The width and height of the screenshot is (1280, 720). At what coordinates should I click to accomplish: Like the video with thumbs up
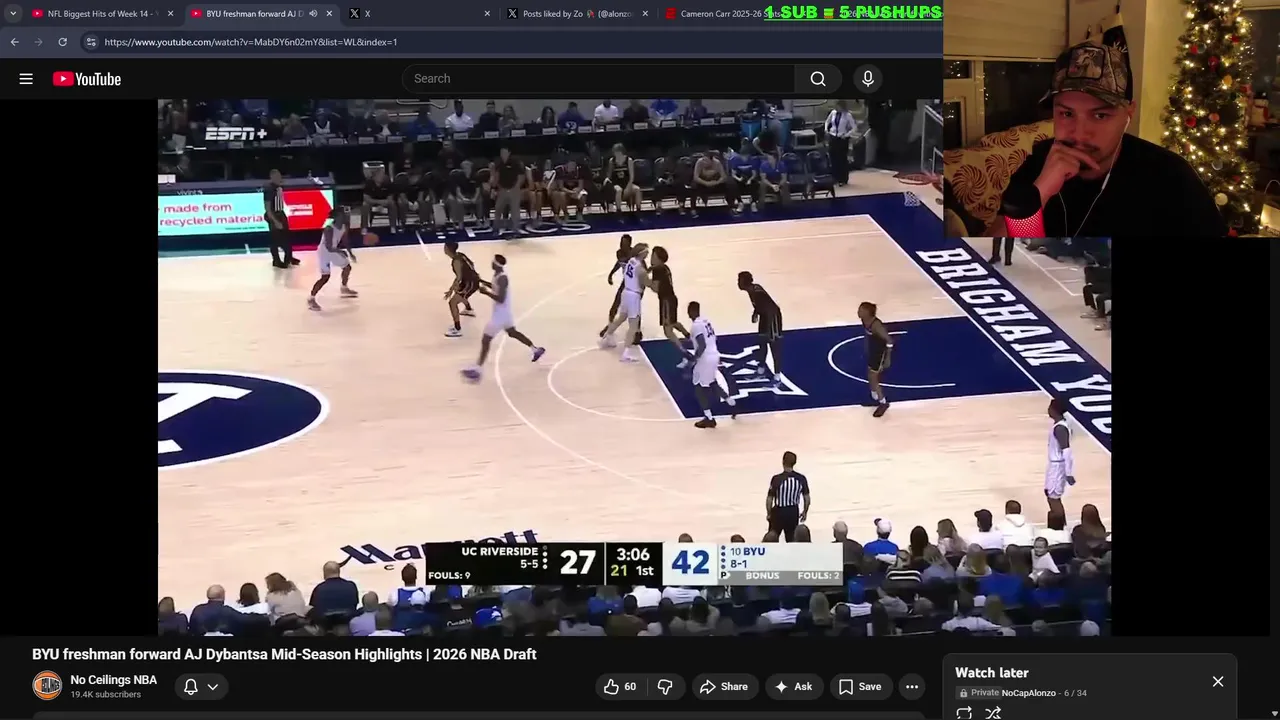tap(620, 686)
